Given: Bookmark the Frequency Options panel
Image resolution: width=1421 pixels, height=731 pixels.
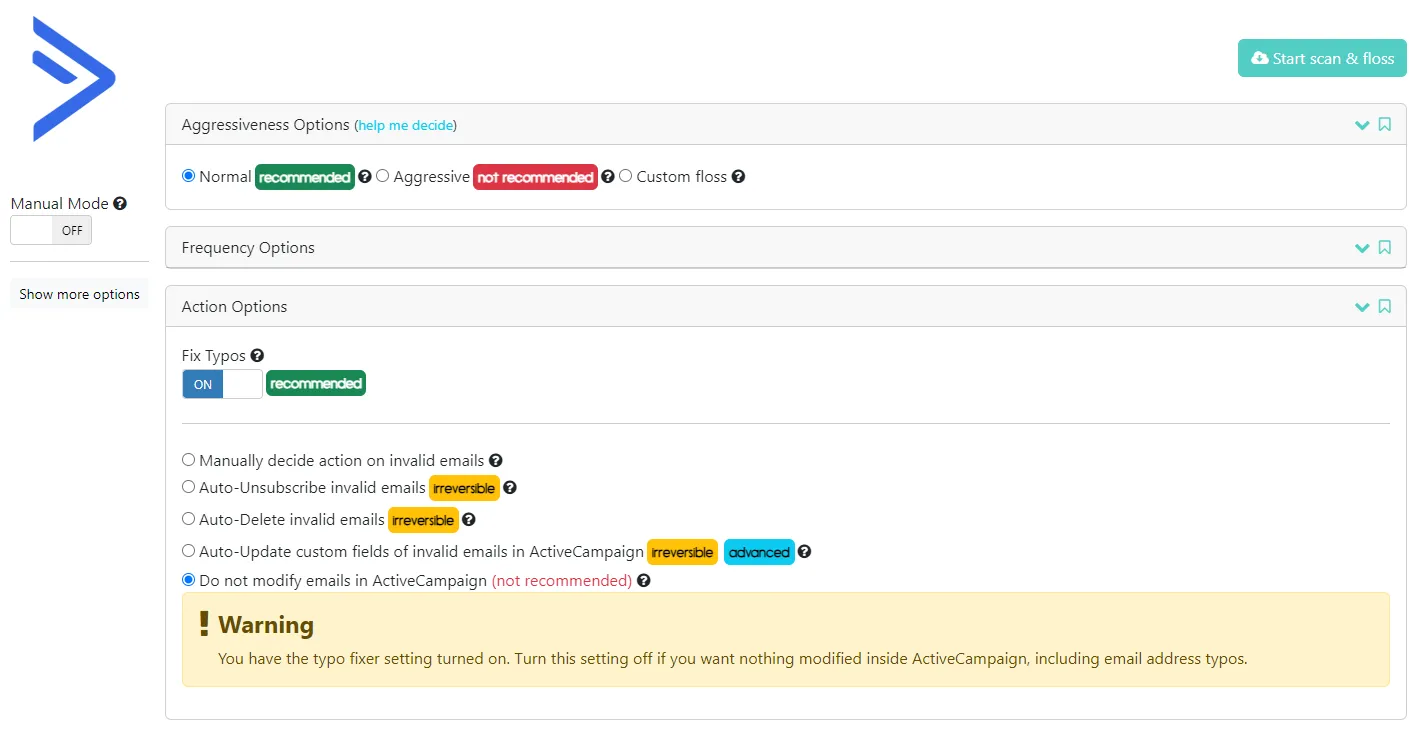Looking at the screenshot, I should coord(1385,247).
